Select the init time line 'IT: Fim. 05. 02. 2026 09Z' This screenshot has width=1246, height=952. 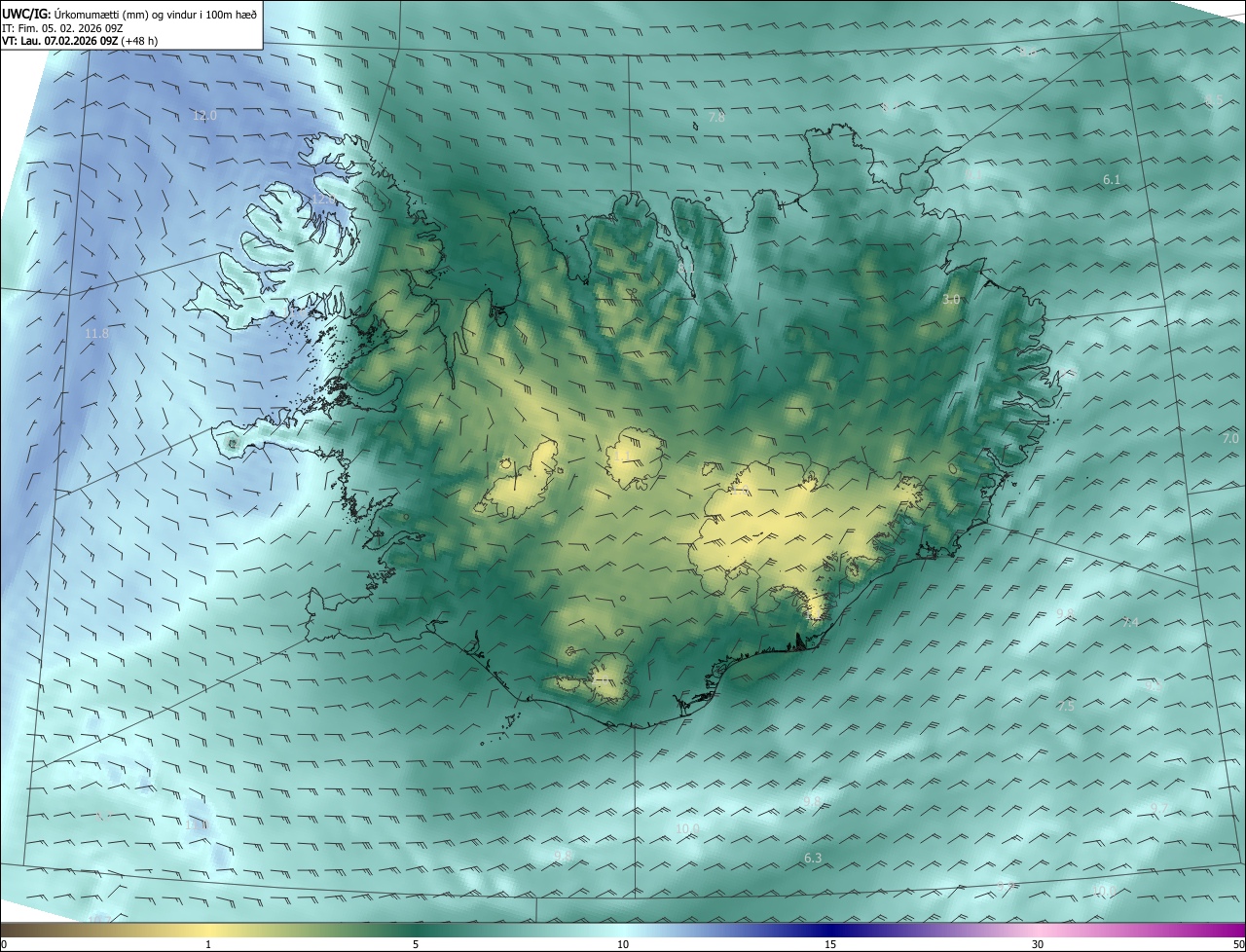pyautogui.click(x=63, y=28)
